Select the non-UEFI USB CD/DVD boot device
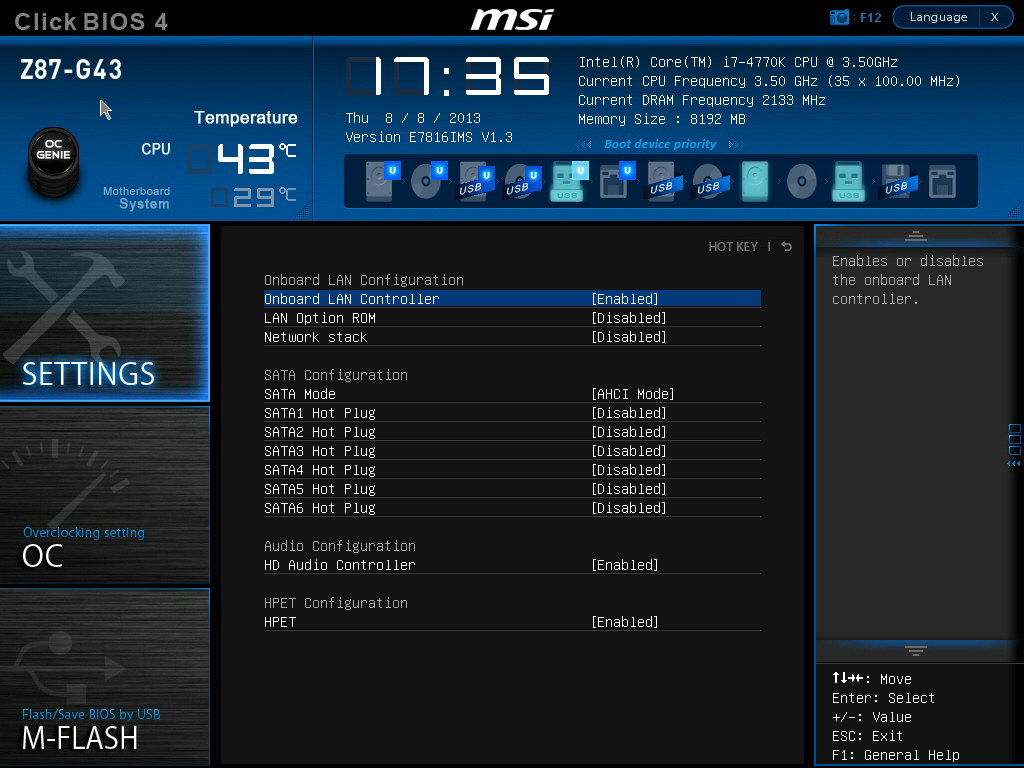This screenshot has height=768, width=1024. pos(711,181)
